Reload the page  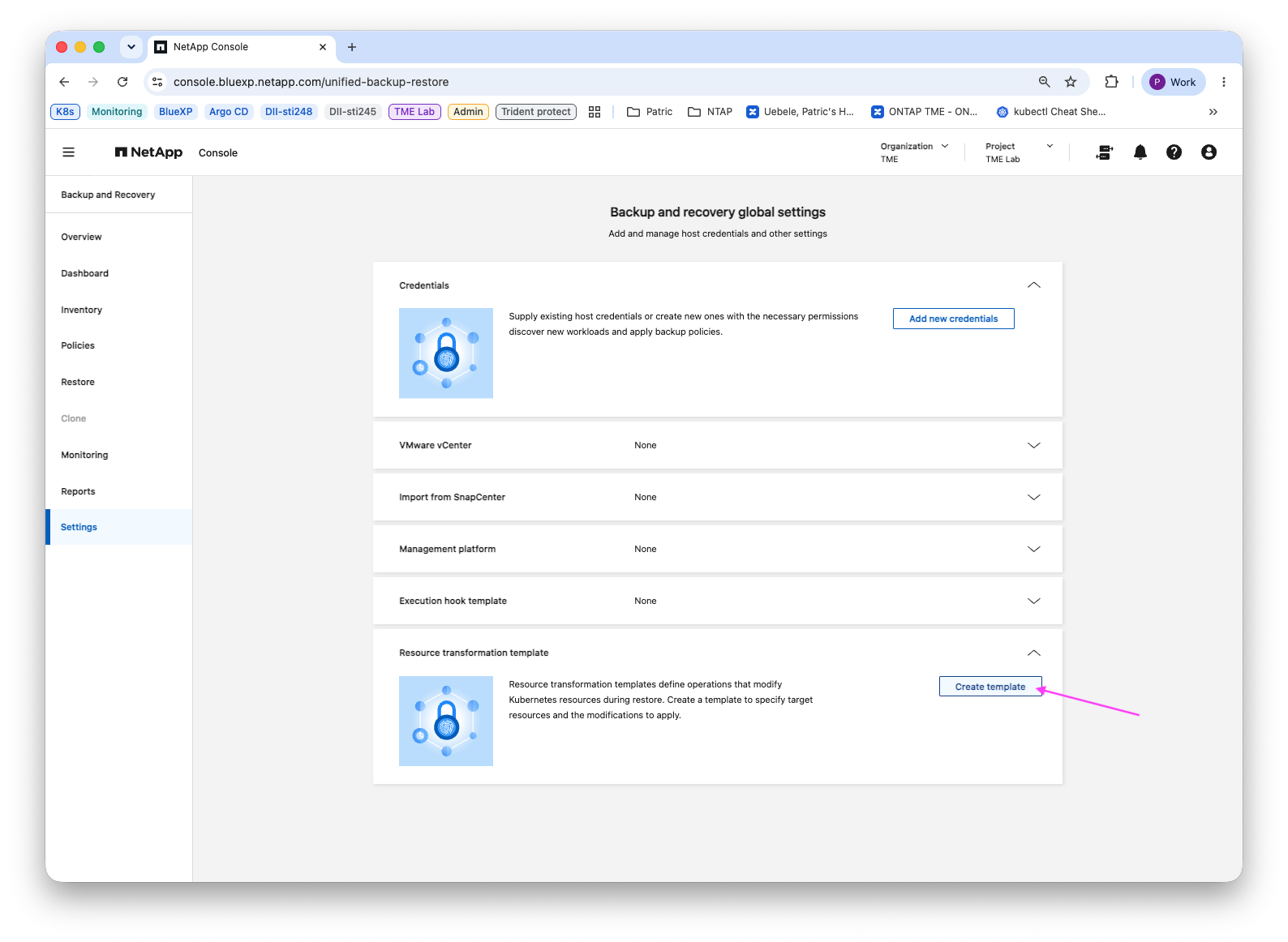[122, 82]
